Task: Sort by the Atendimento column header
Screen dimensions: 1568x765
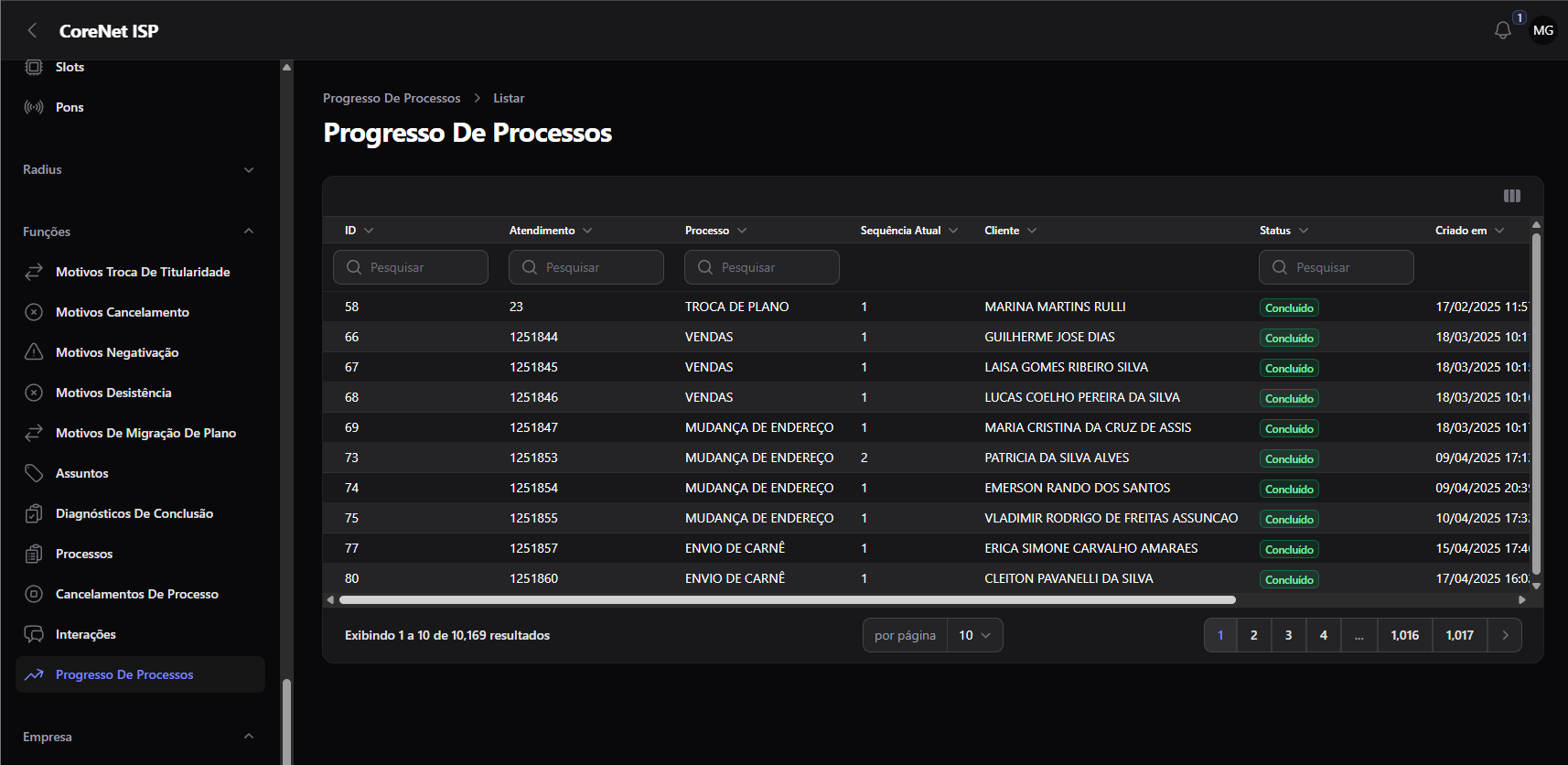Action: [x=551, y=231]
